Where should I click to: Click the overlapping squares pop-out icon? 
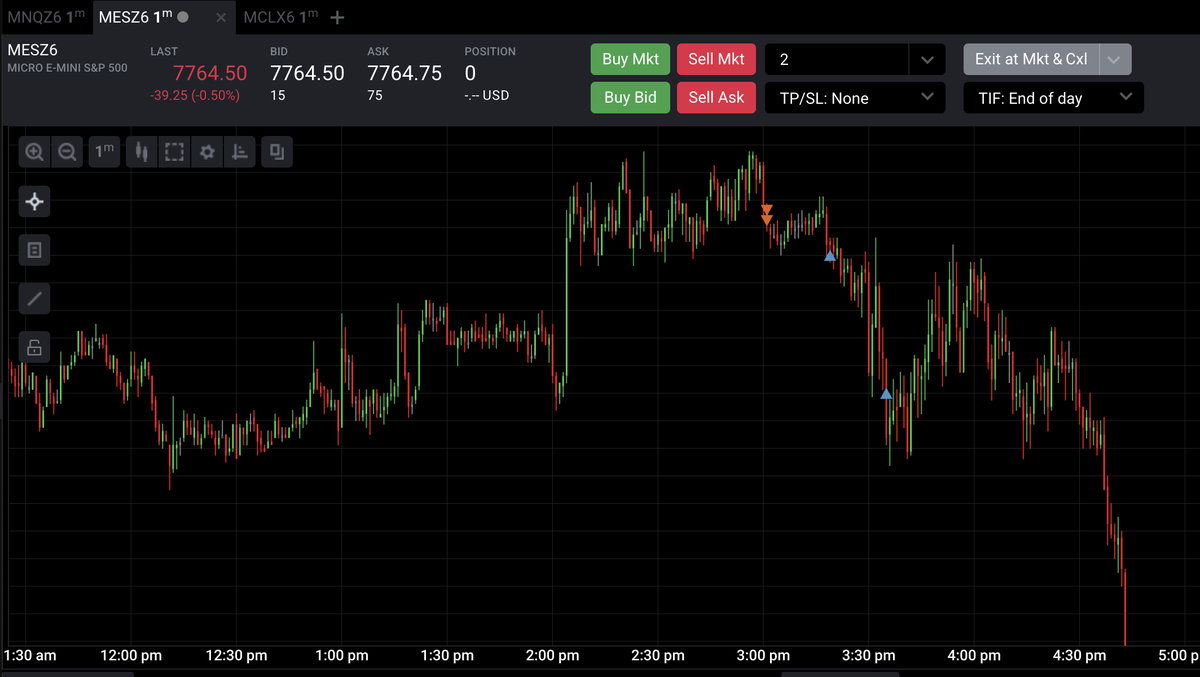tap(277, 152)
